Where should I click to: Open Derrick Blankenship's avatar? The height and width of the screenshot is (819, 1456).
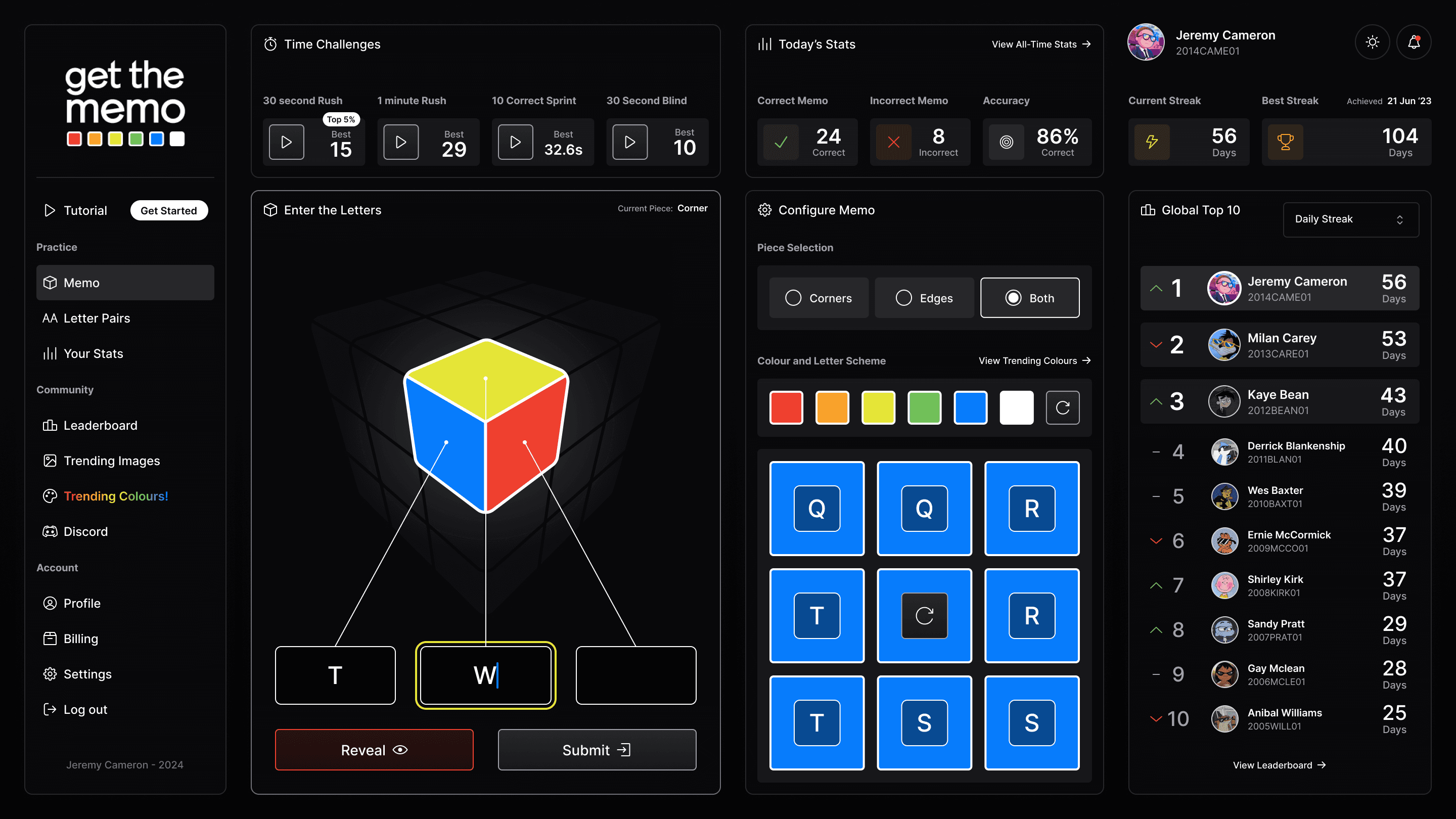click(1224, 452)
